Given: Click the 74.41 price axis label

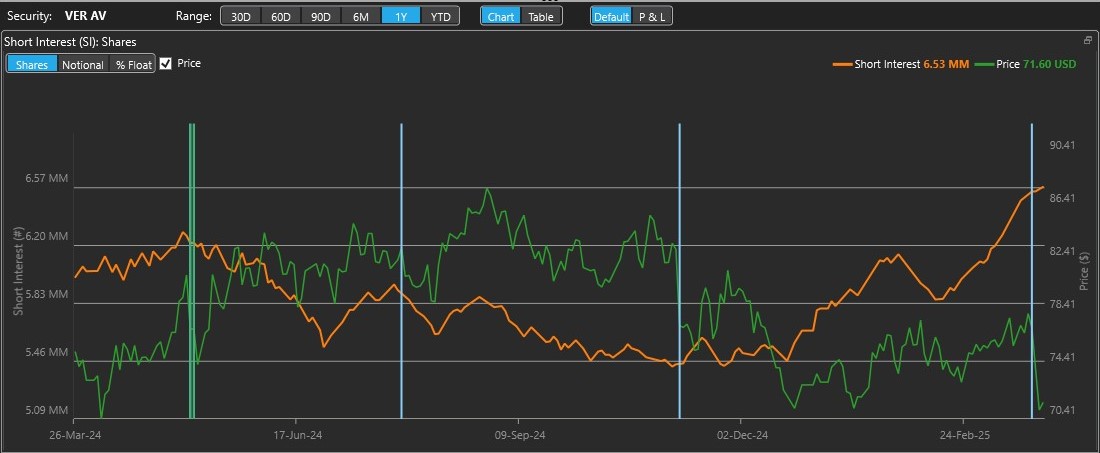Looking at the screenshot, I should coord(1062,358).
